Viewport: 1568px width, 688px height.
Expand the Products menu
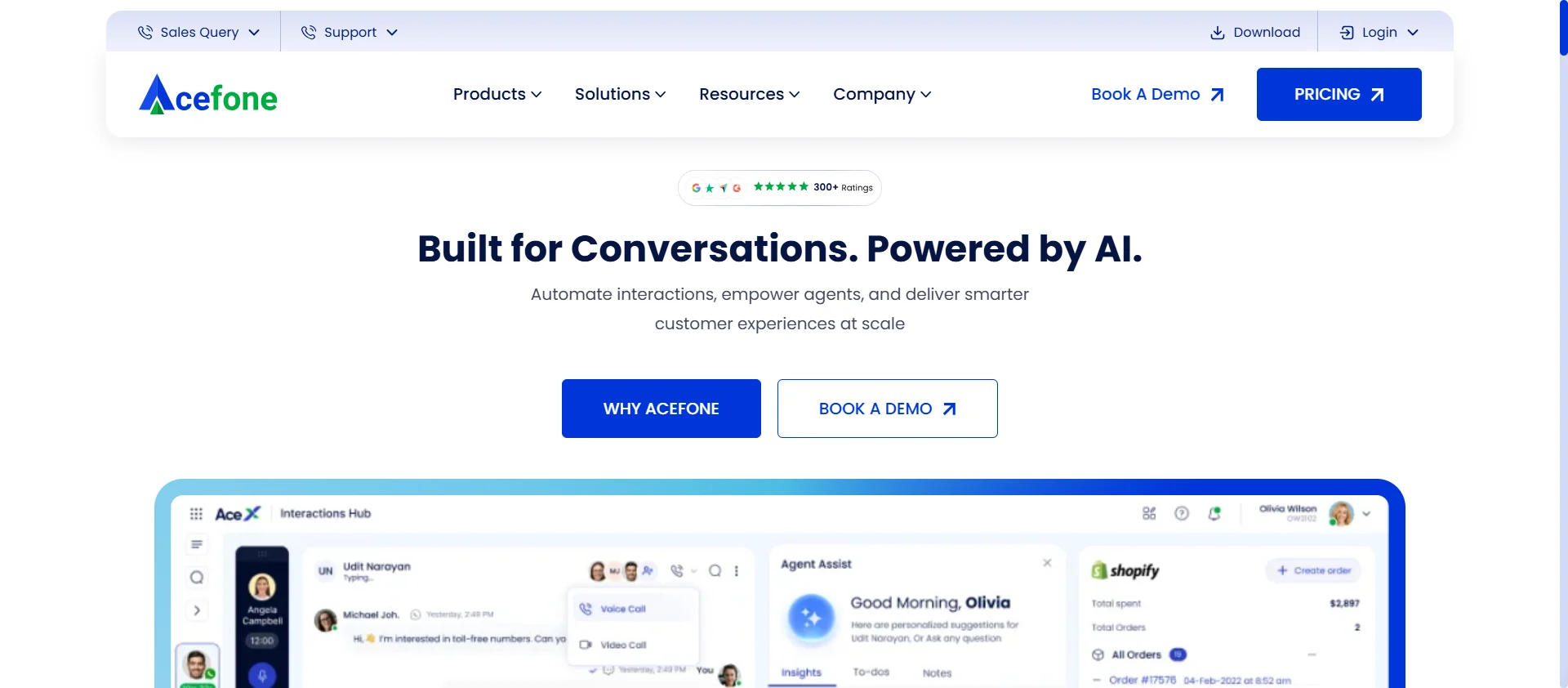[x=497, y=94]
